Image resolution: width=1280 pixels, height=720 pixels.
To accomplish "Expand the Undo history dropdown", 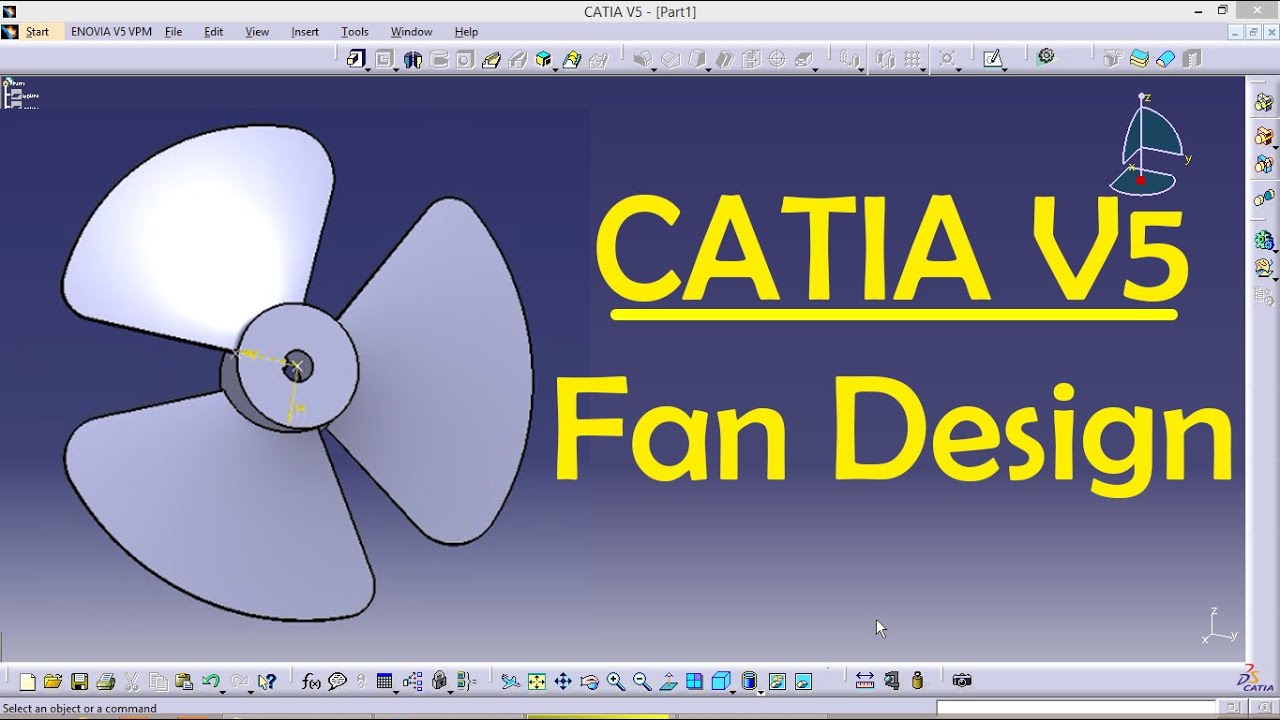I will point(222,691).
